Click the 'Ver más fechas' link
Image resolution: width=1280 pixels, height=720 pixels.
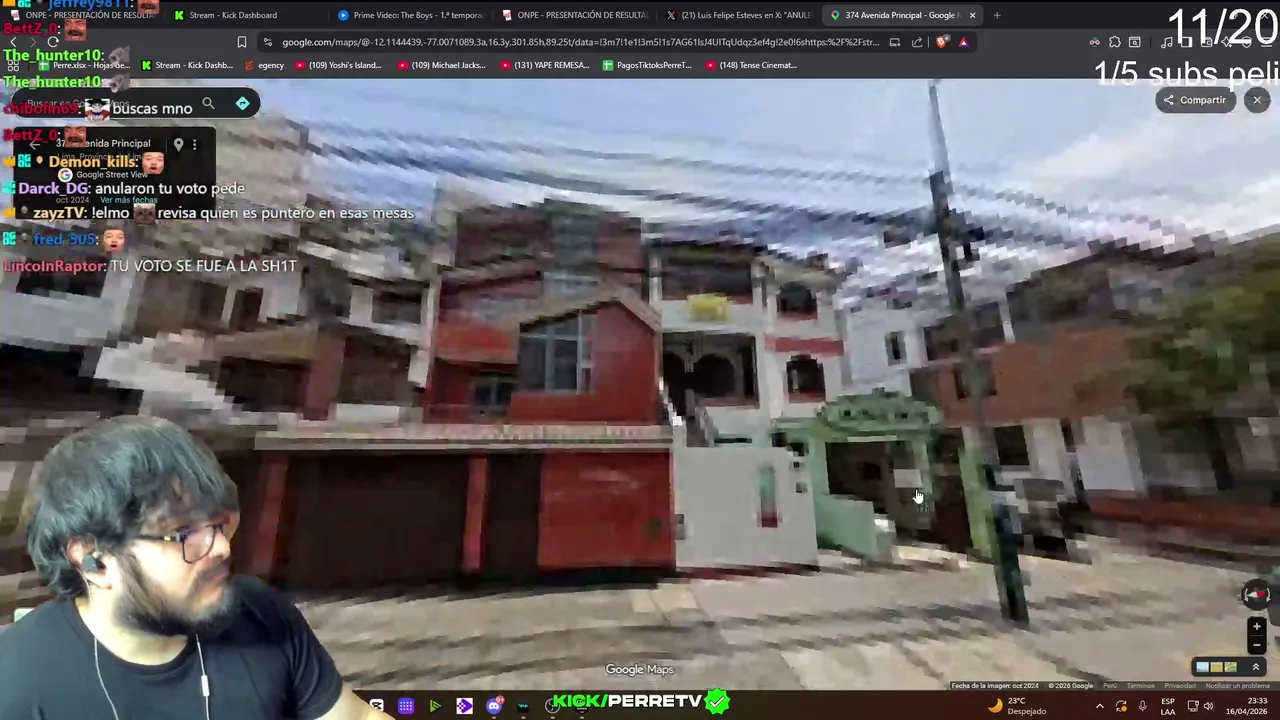[x=129, y=200]
